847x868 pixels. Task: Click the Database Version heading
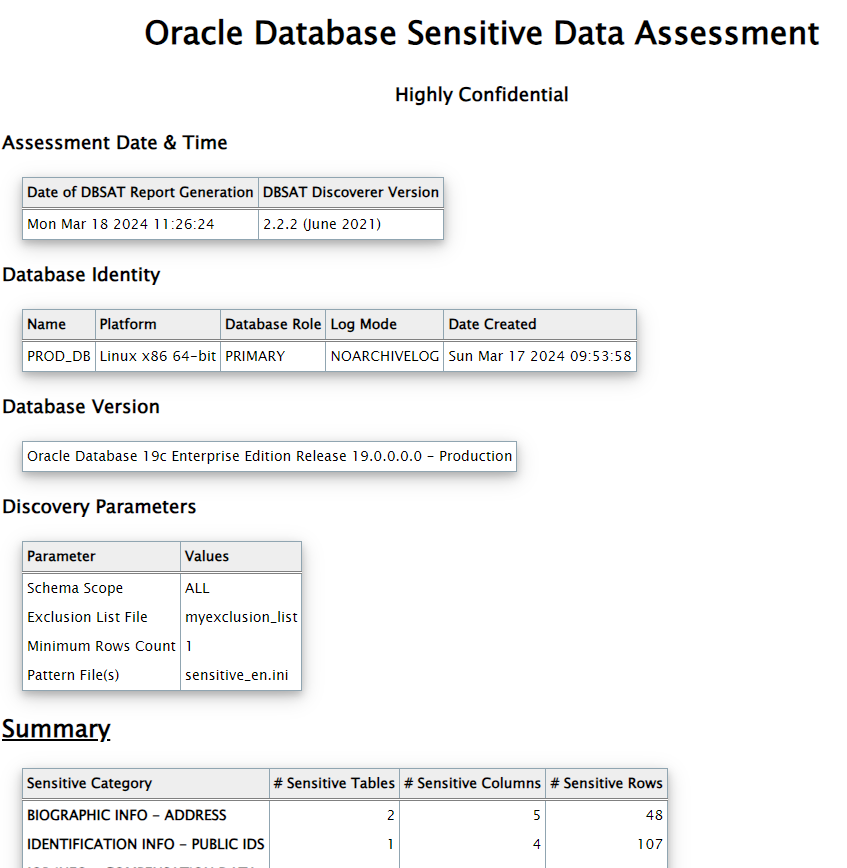click(82, 406)
